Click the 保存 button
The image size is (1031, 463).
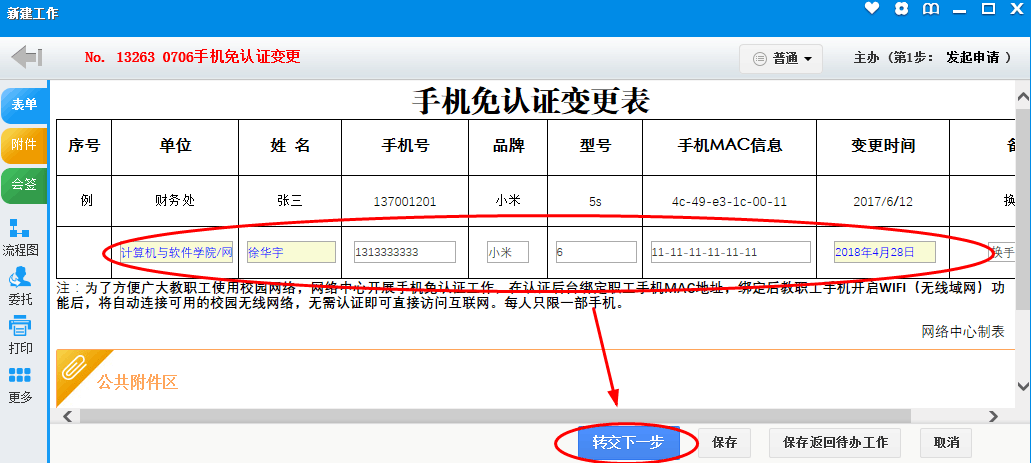pyautogui.click(x=725, y=442)
